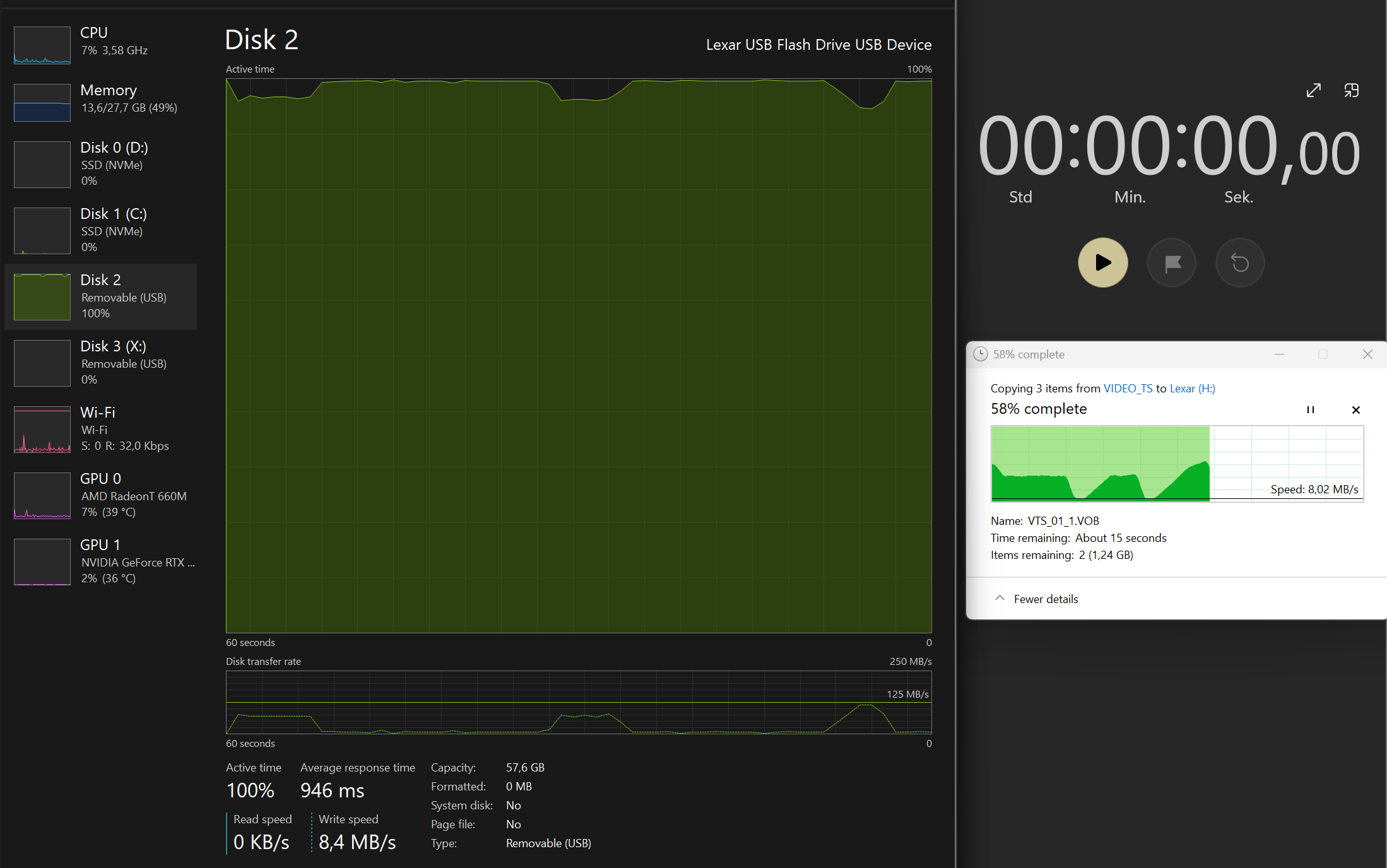Start the stopwatch with play button
Viewport: 1387px width, 868px height.
point(1102,262)
